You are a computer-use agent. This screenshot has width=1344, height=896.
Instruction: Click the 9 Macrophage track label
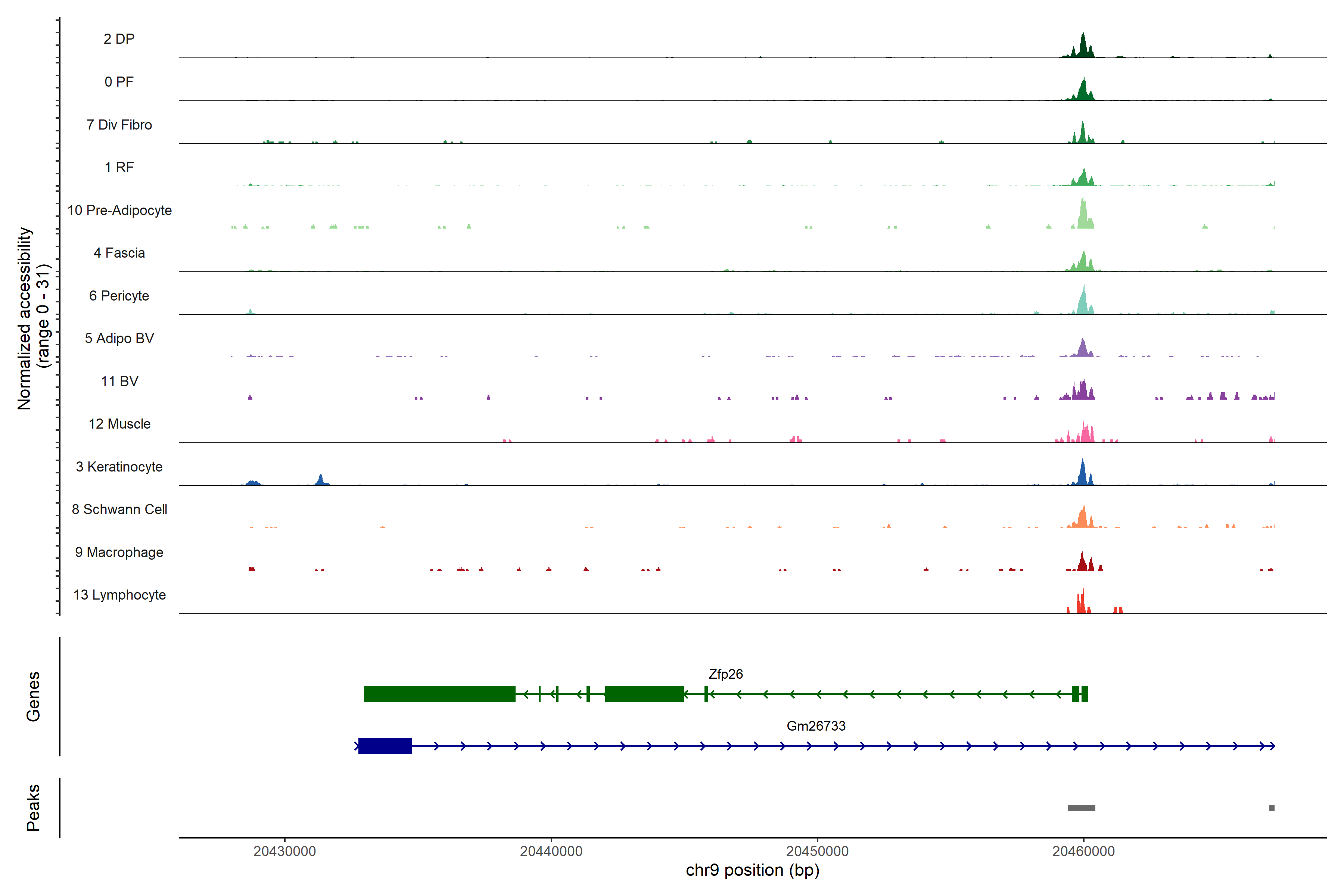(x=119, y=553)
